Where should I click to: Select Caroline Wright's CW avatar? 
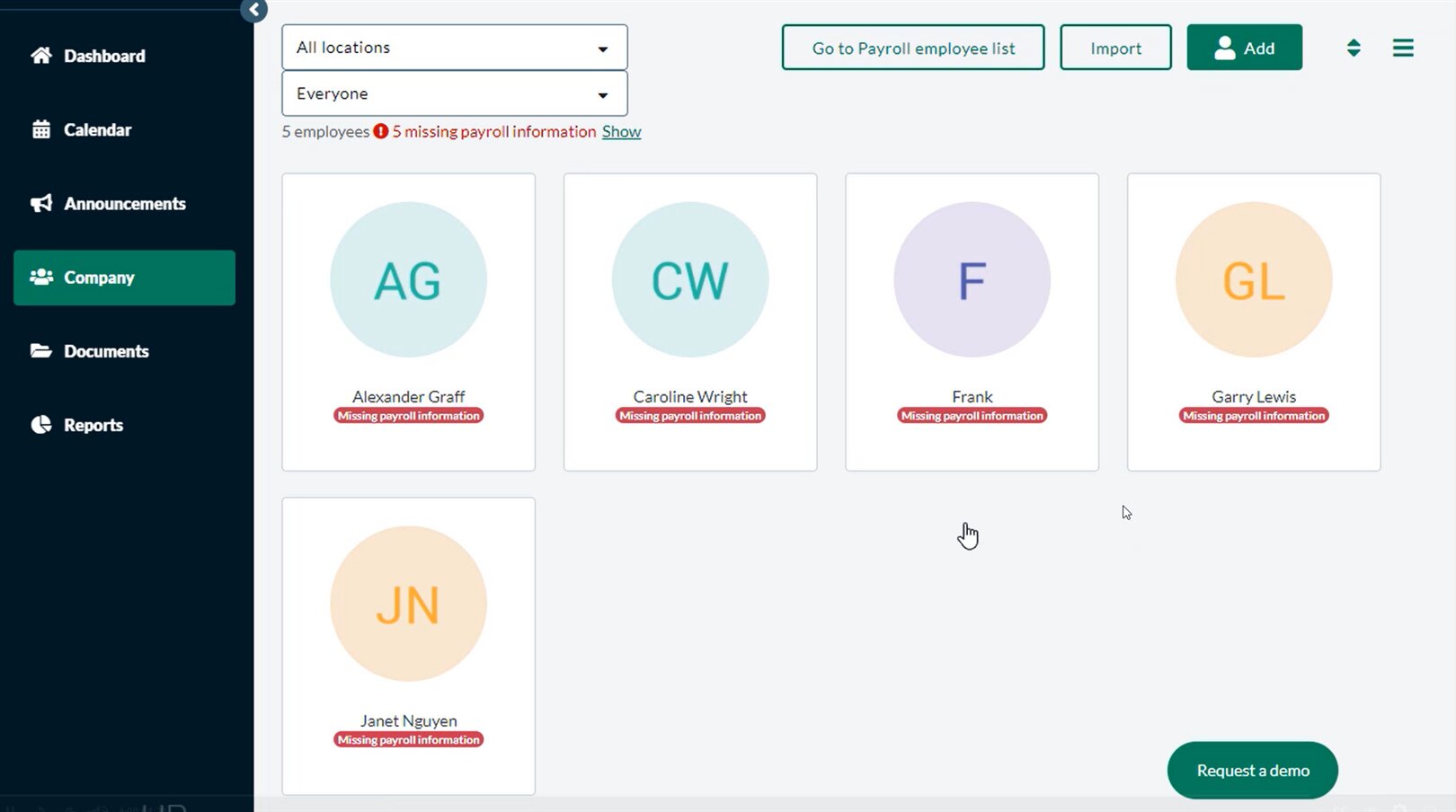click(x=690, y=279)
